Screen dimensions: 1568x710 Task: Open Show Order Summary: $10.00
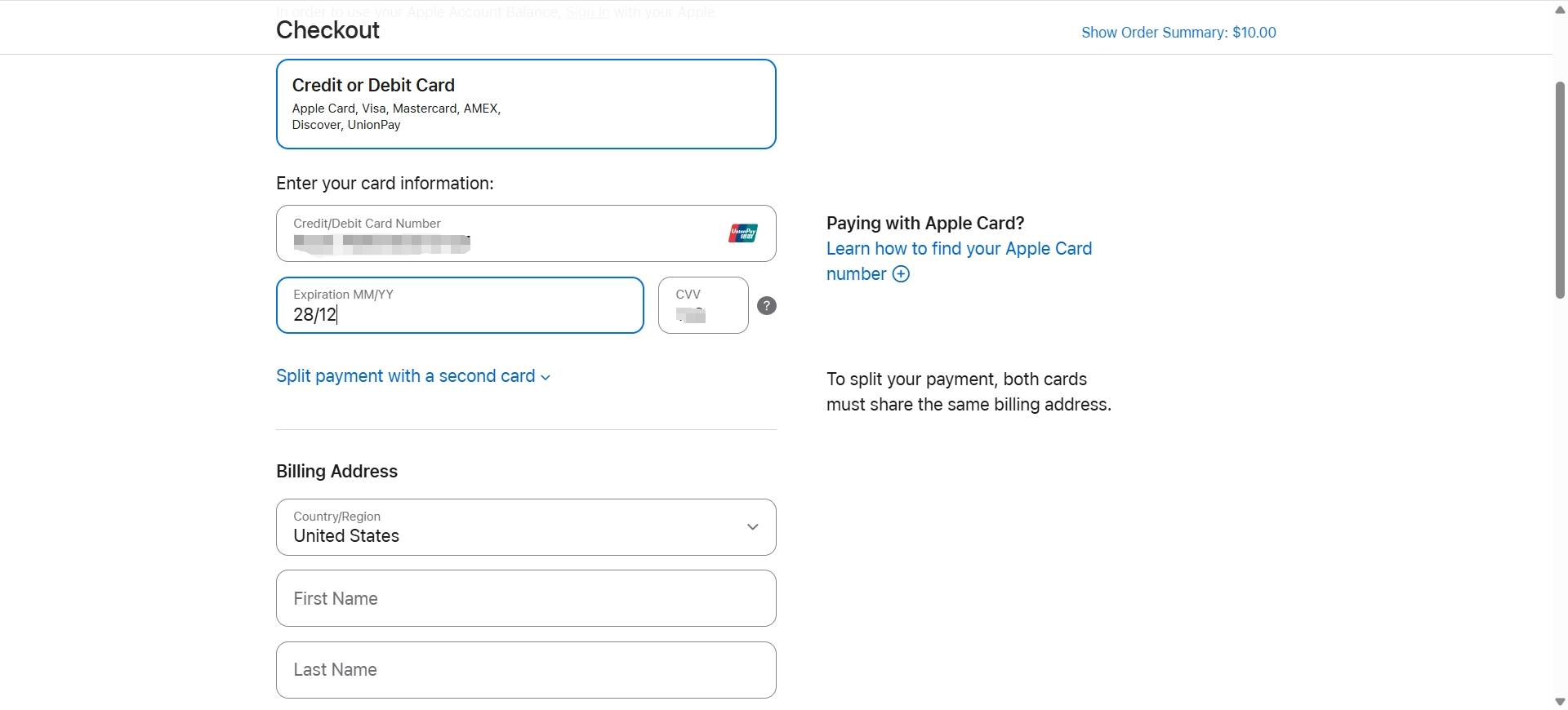pos(1178,33)
